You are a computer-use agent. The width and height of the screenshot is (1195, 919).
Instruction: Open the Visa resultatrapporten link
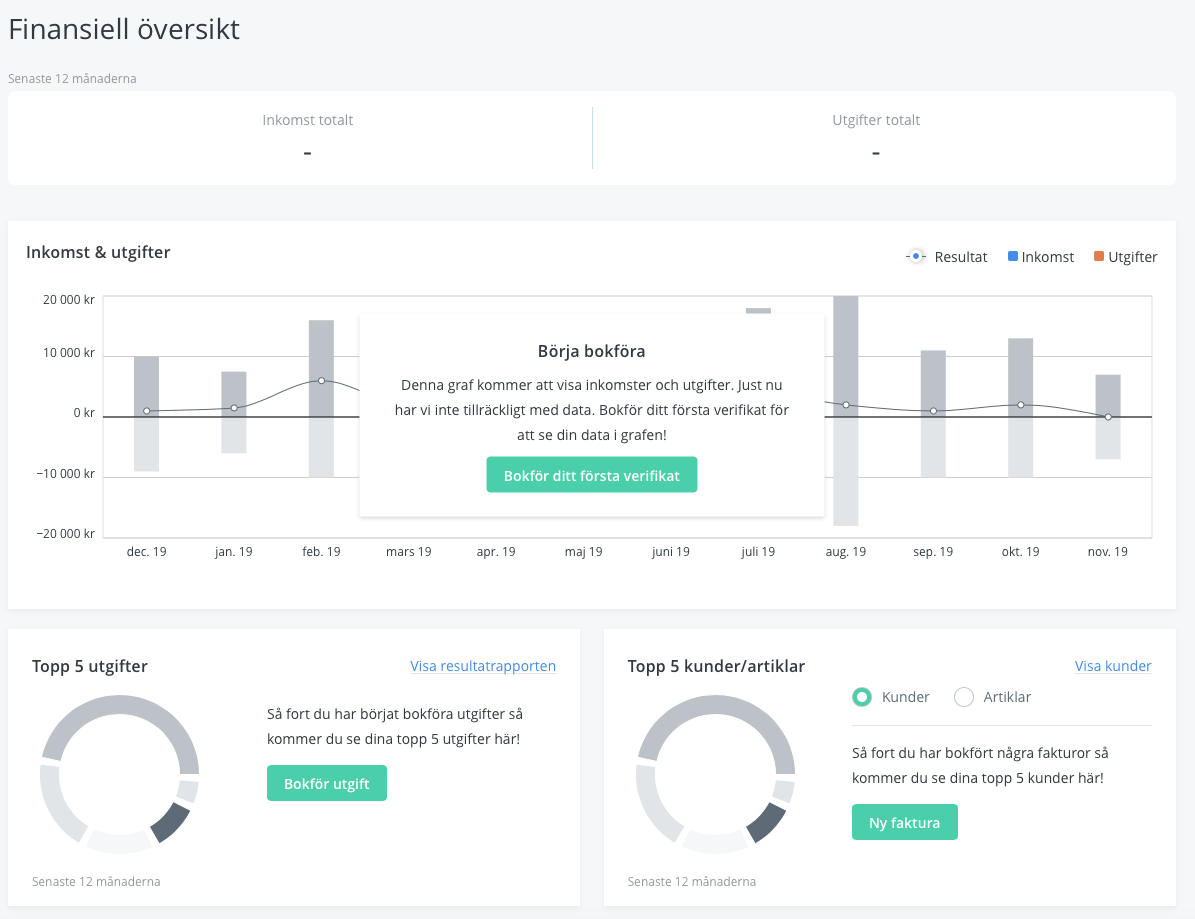tap(482, 666)
